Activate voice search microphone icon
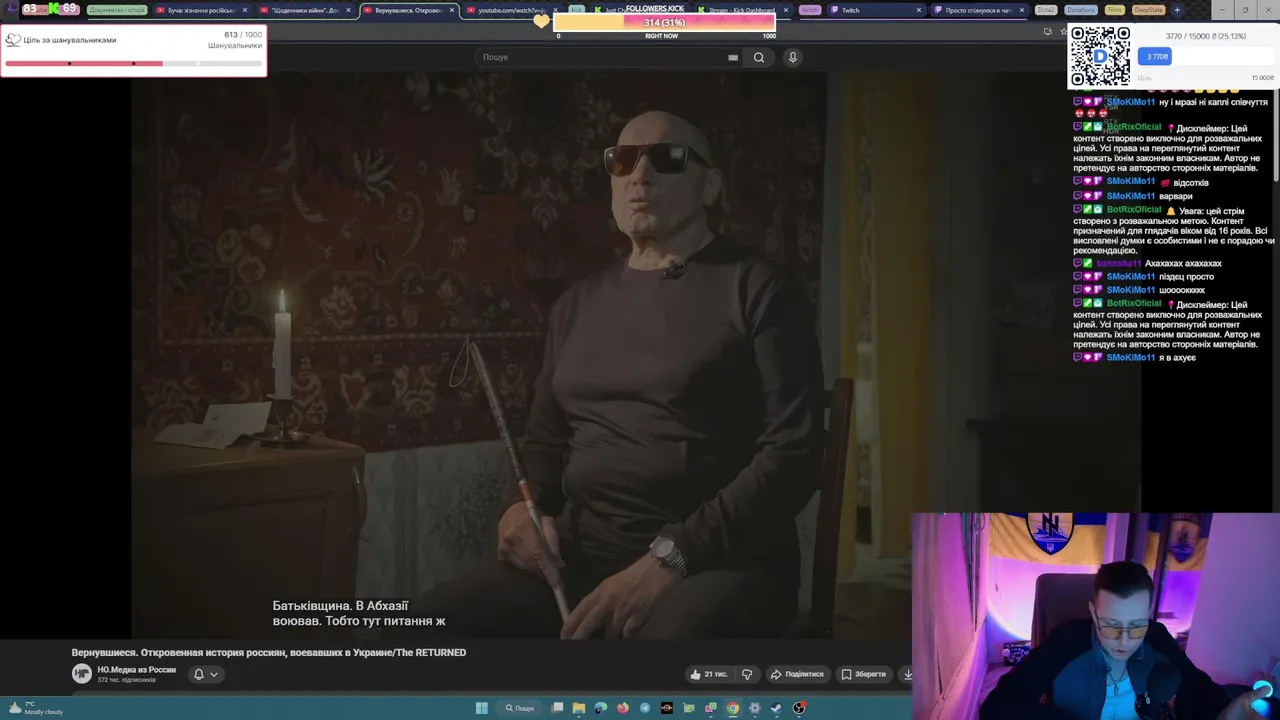The image size is (1280, 720). click(792, 57)
